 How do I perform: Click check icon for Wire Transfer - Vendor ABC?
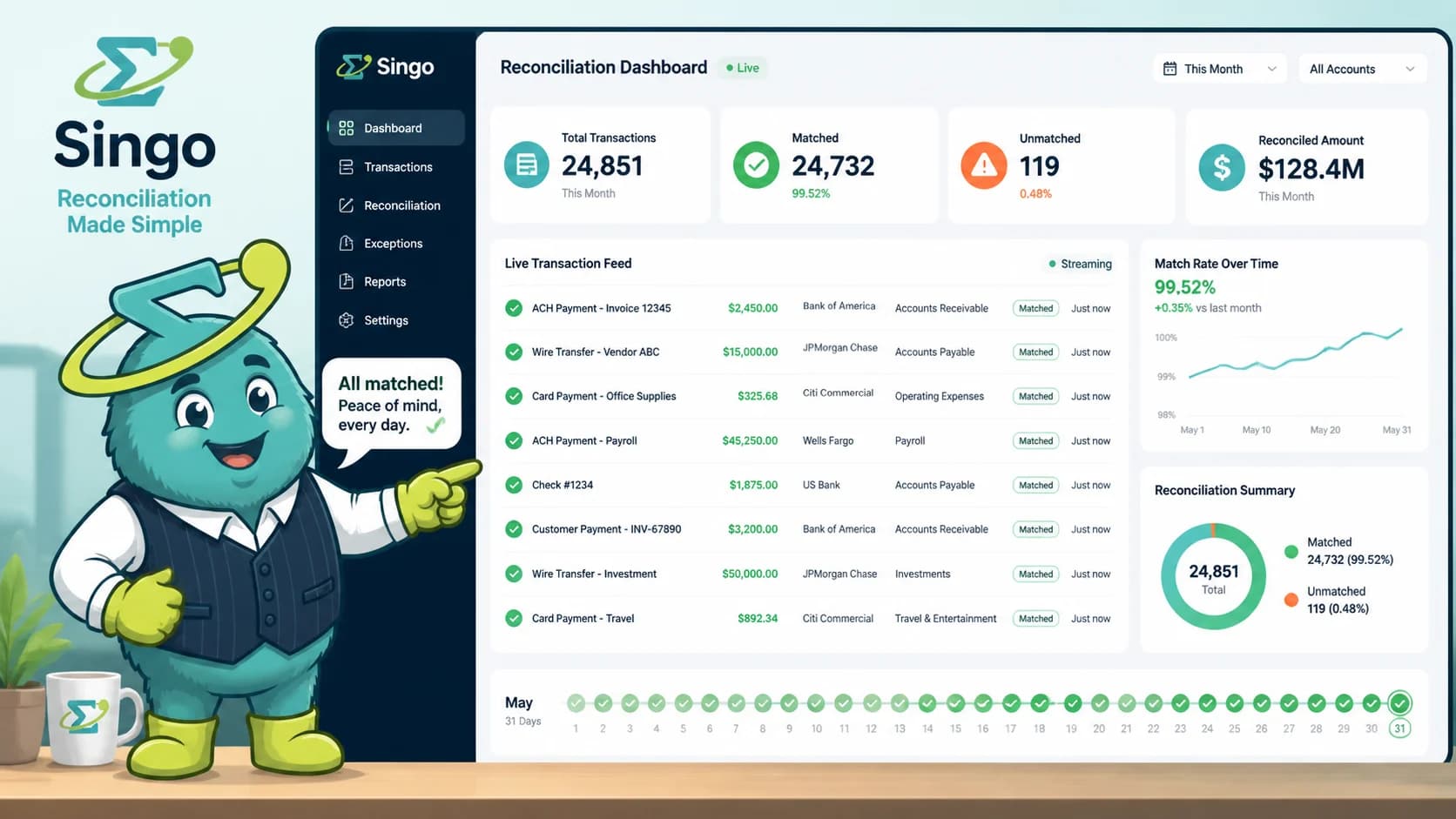pyautogui.click(x=514, y=352)
